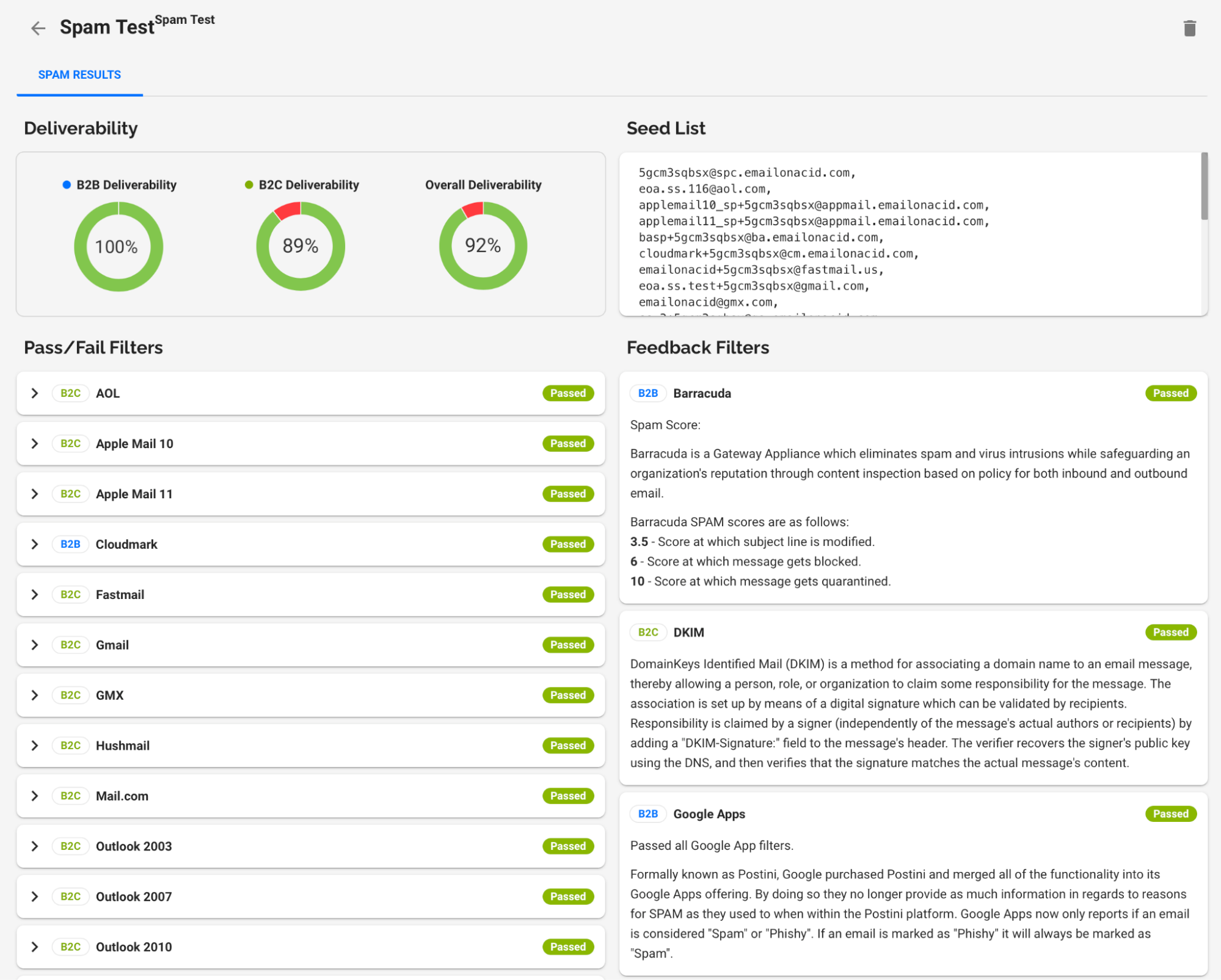Click the B2B badge next to Barracuda
The image size is (1221, 980).
647,393
